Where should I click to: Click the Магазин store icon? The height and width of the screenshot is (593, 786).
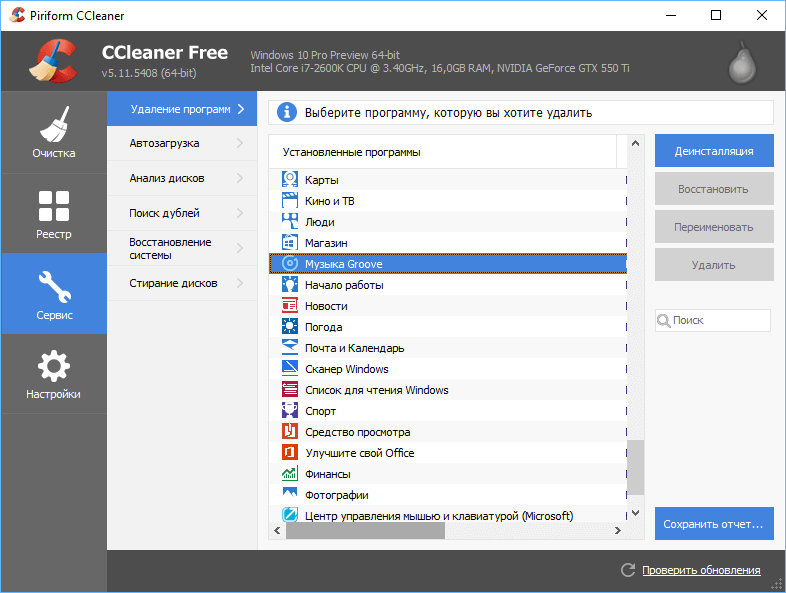pyautogui.click(x=290, y=243)
